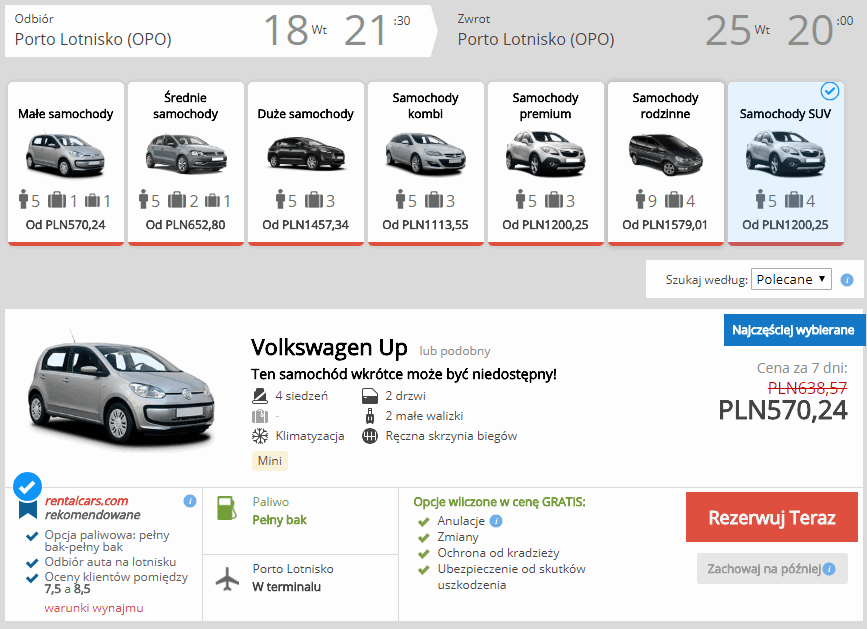The width and height of the screenshot is (867, 629).
Task: Click the fuel pump icon by Paliwo
Action: tap(228, 509)
